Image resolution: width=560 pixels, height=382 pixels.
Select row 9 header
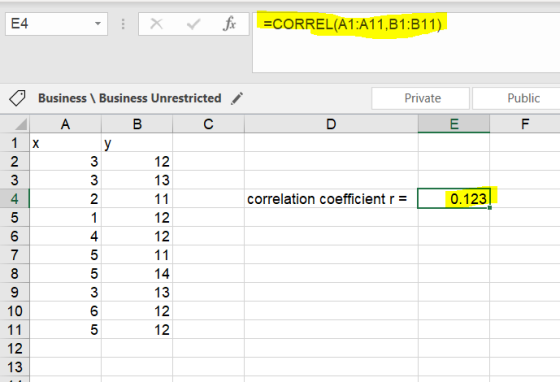coord(14,292)
